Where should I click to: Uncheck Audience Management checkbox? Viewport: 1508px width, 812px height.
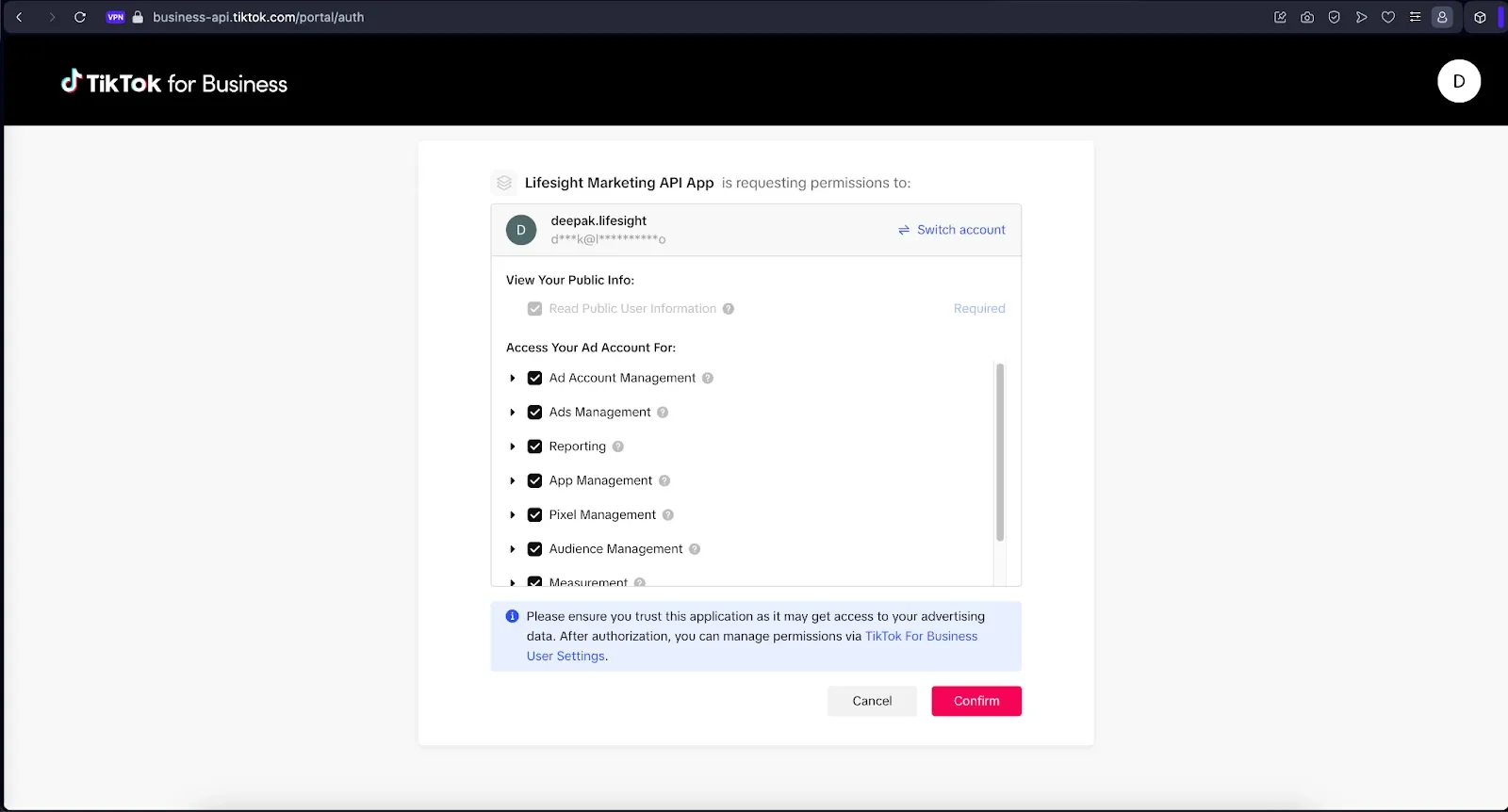[x=534, y=549]
